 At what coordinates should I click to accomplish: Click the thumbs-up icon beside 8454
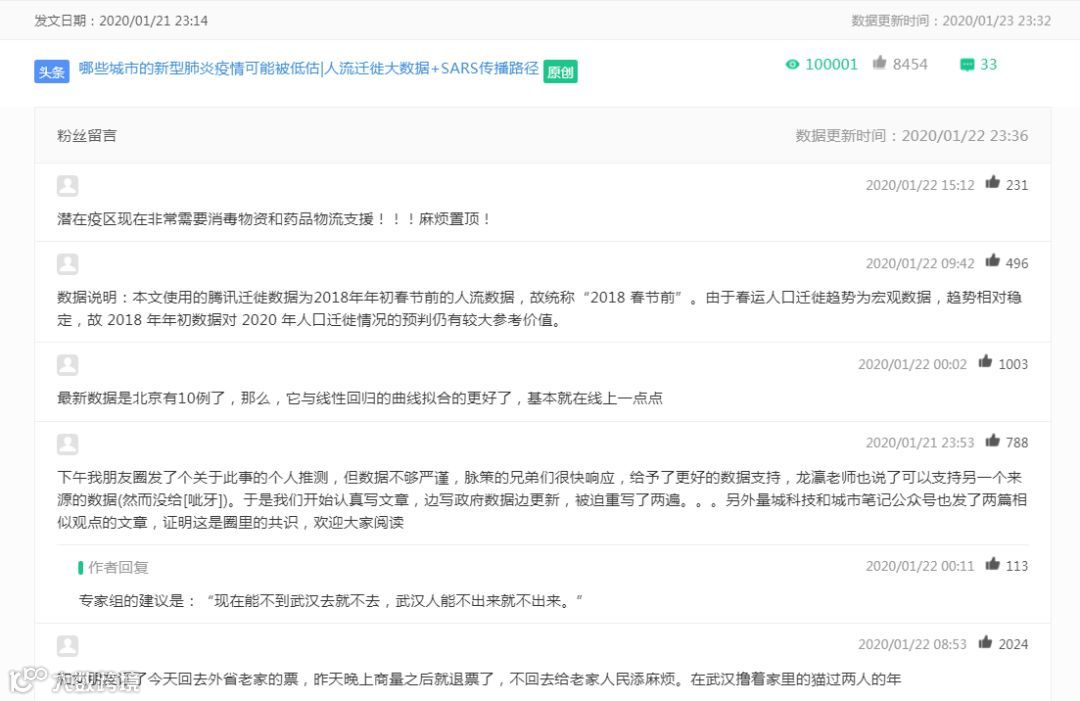click(879, 63)
